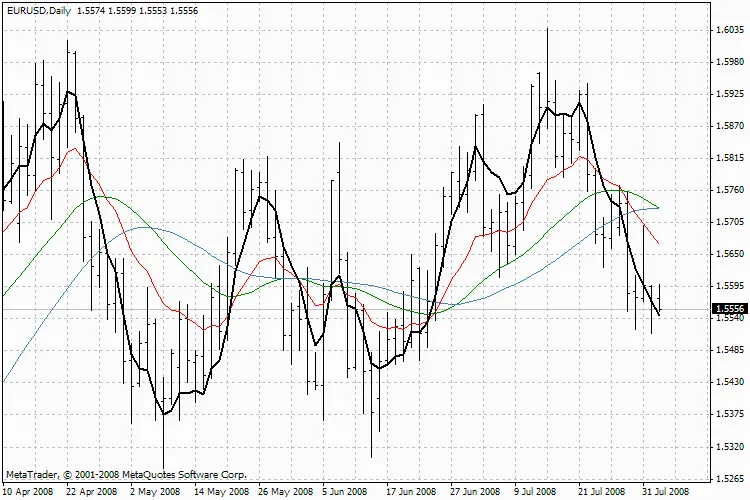This screenshot has height=500, width=750.
Task: Select the 1.5980 price level label
Action: click(730, 62)
